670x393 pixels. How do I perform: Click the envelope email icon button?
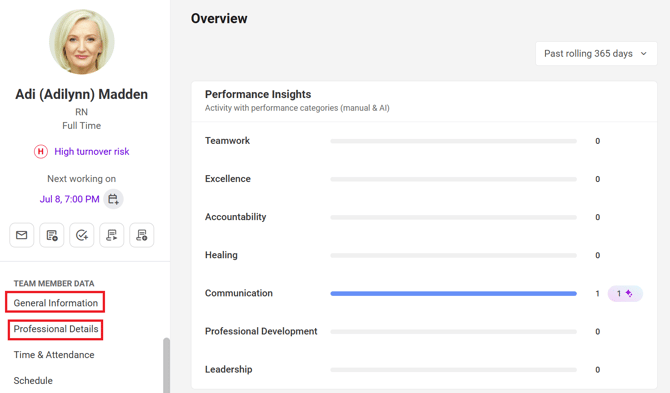[21, 235]
